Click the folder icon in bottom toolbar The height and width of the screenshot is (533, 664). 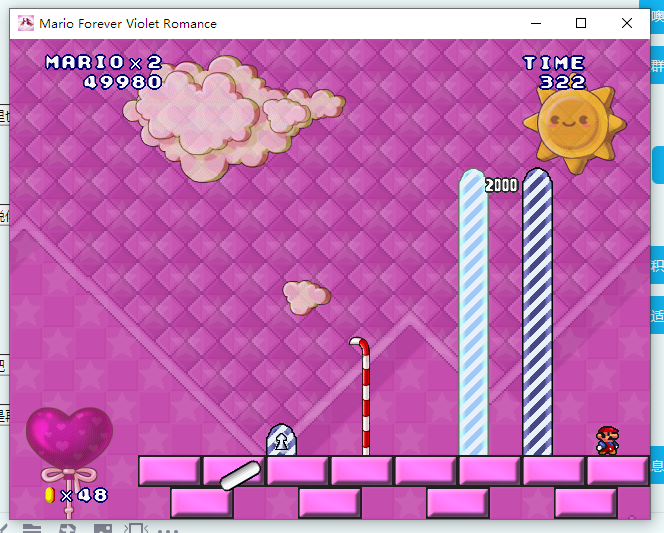pyautogui.click(x=32, y=529)
